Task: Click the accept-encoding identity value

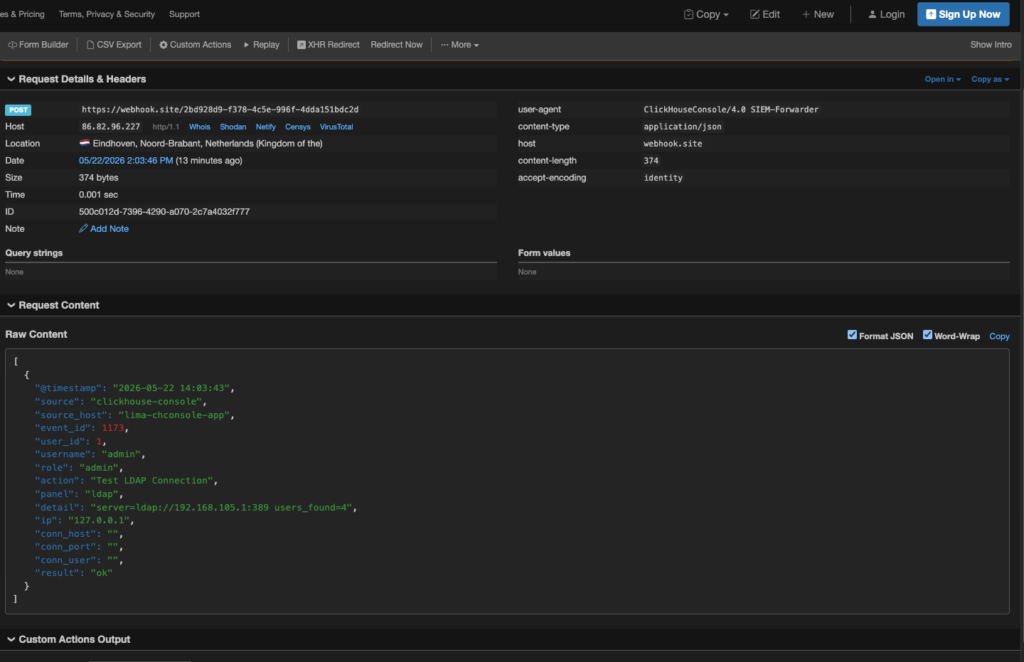Action: (663, 178)
